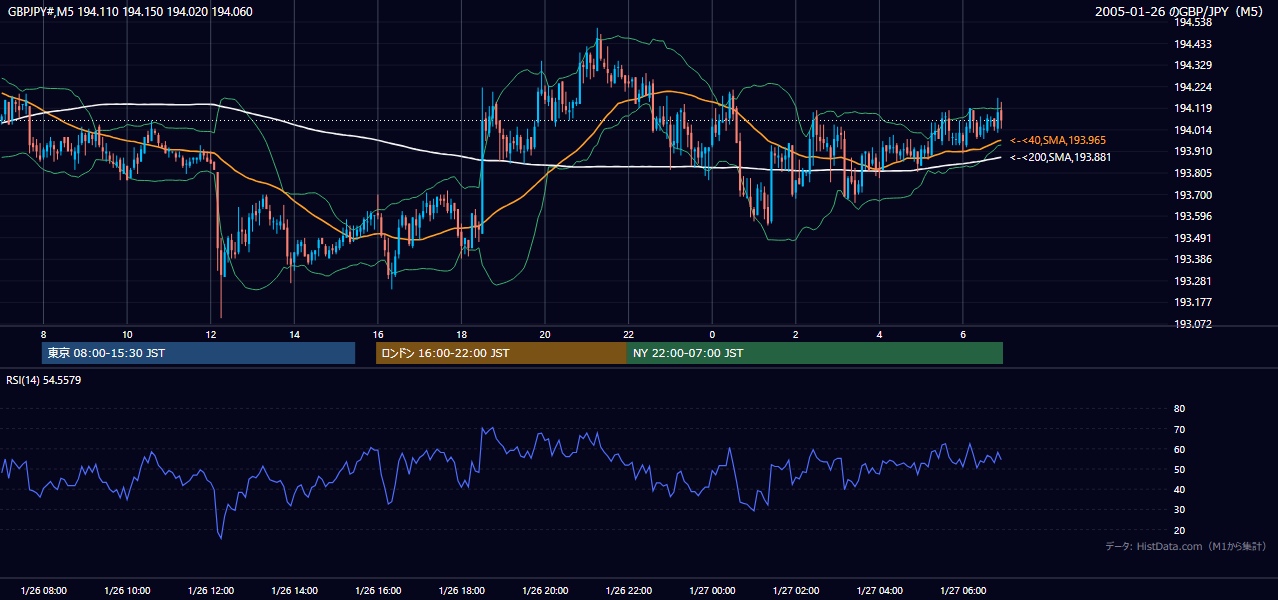The image size is (1278, 600).
Task: Click price axis value 193.910
Action: click(x=1193, y=151)
